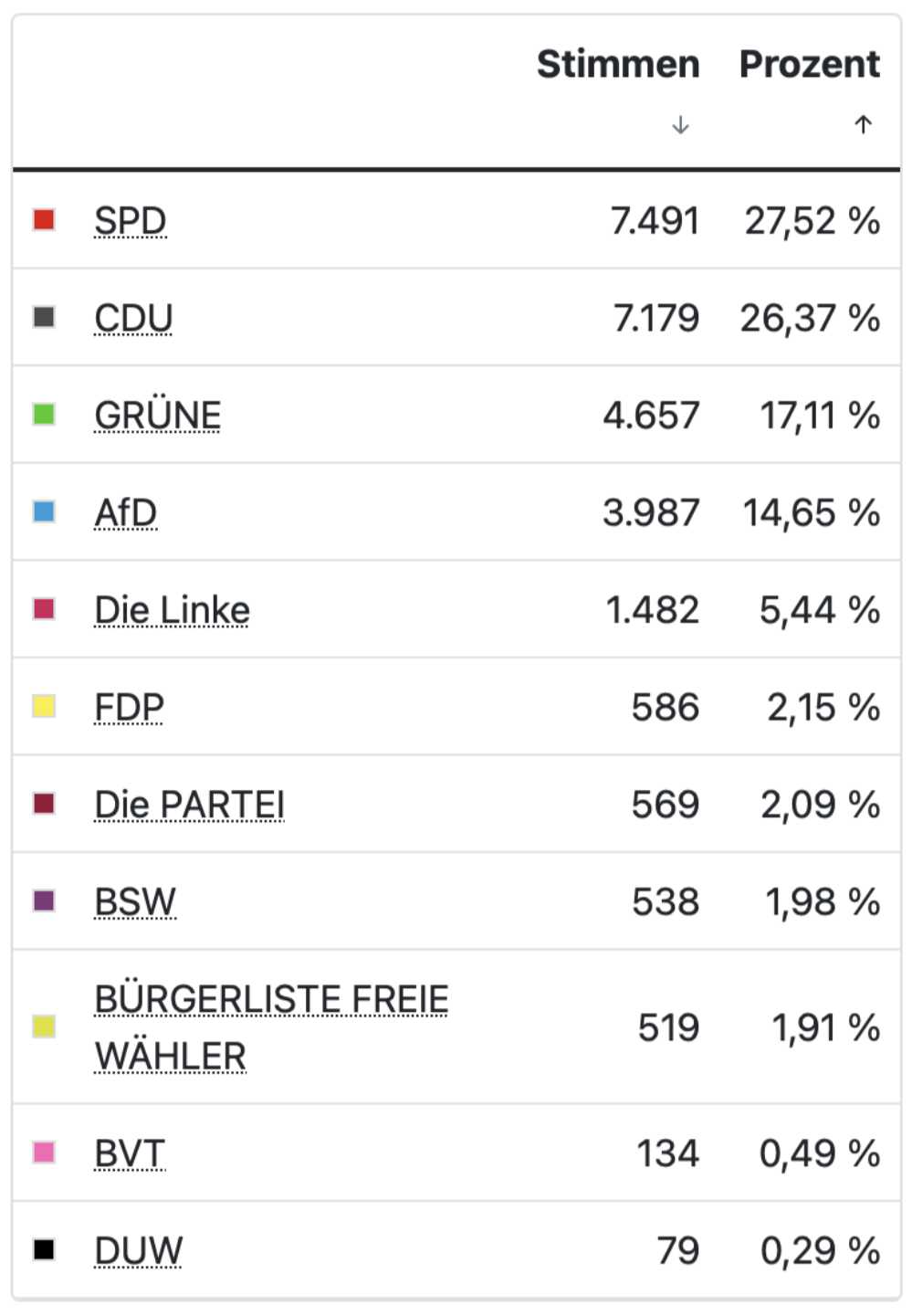Click the SPD vote count 7.491
Image resolution: width=912 pixels, height=1316 pixels.
tap(655, 221)
